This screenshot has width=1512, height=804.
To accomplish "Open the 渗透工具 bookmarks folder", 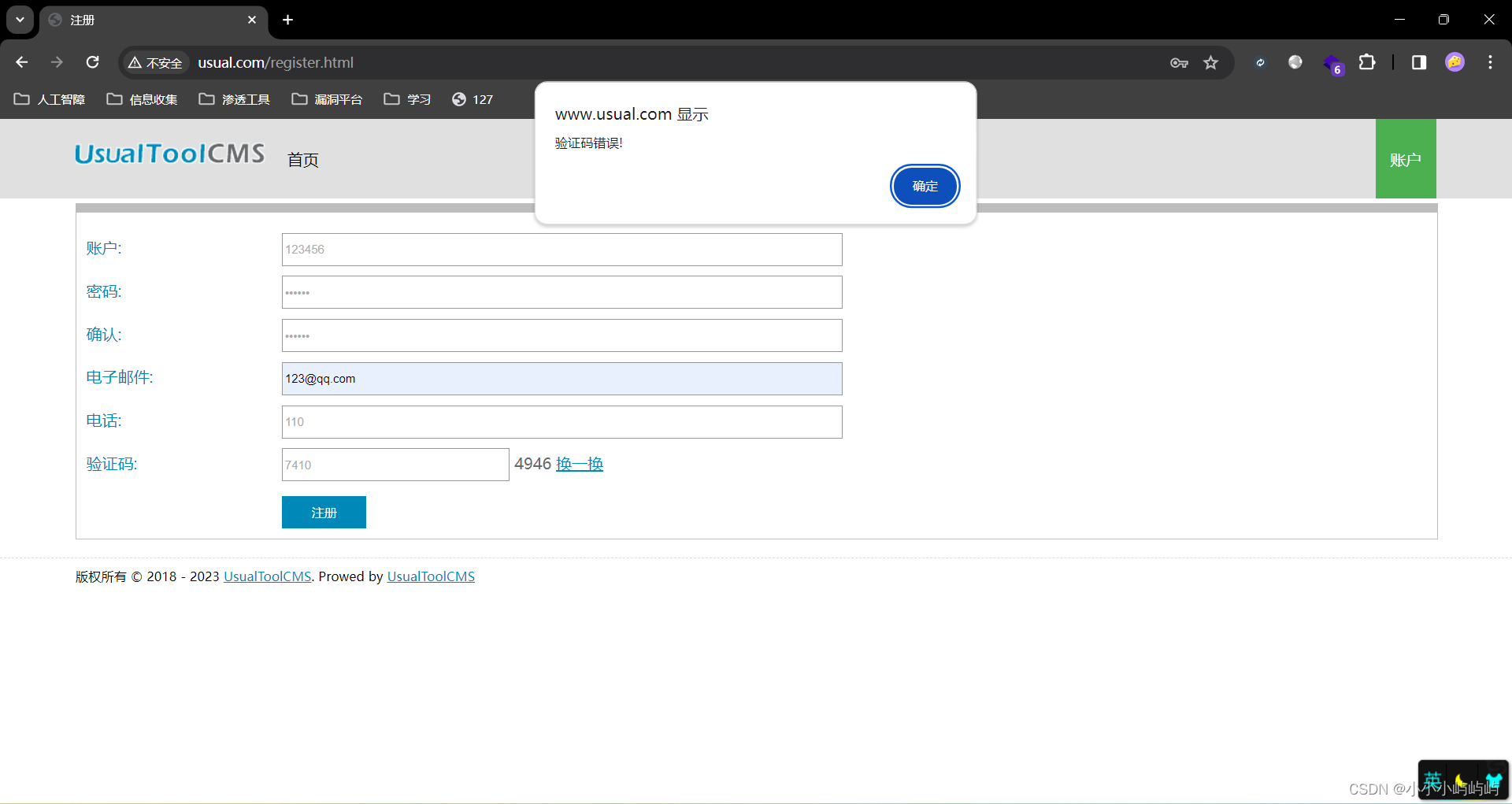I will (235, 99).
